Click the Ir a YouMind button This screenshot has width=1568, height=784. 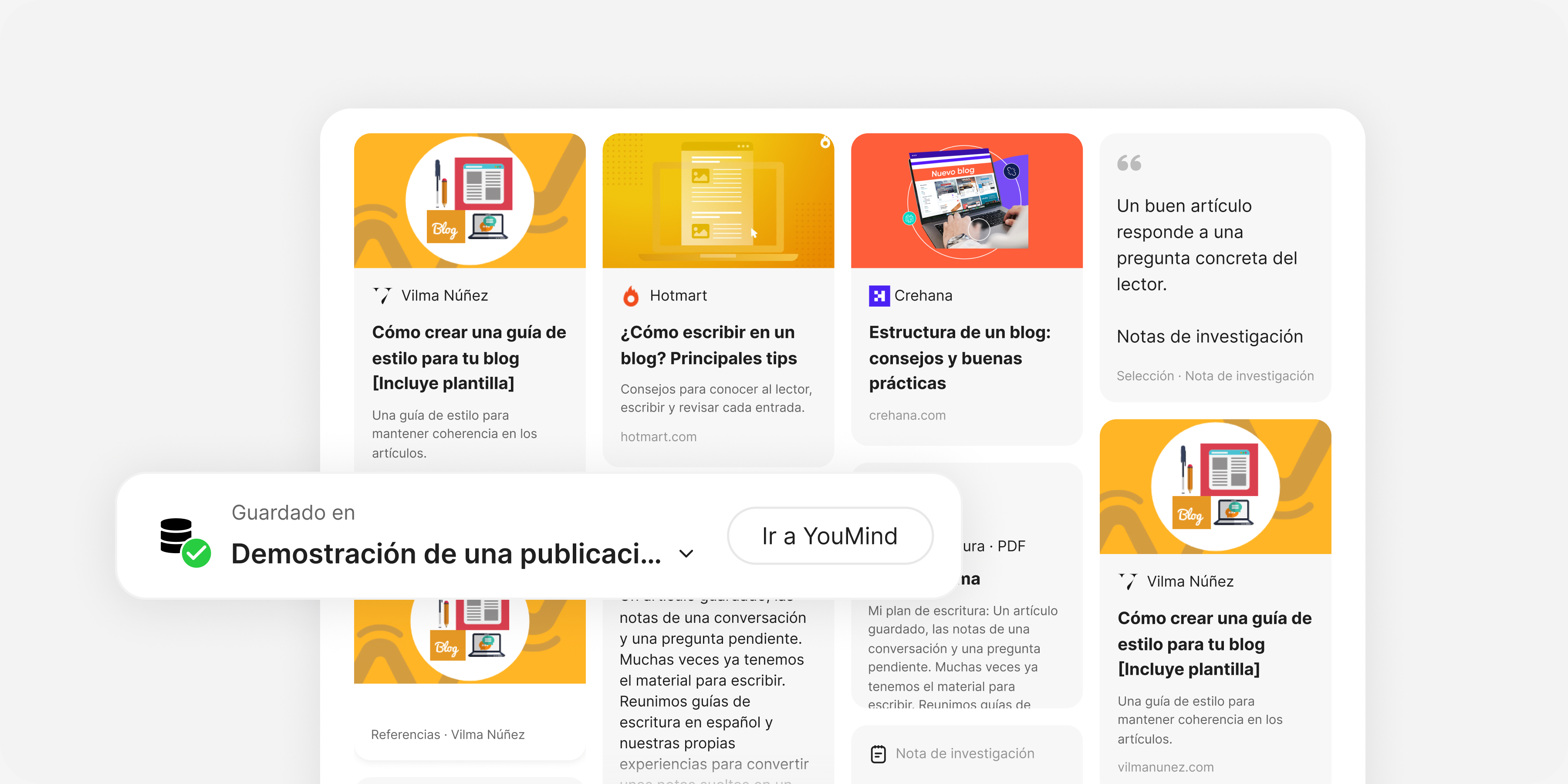point(830,536)
